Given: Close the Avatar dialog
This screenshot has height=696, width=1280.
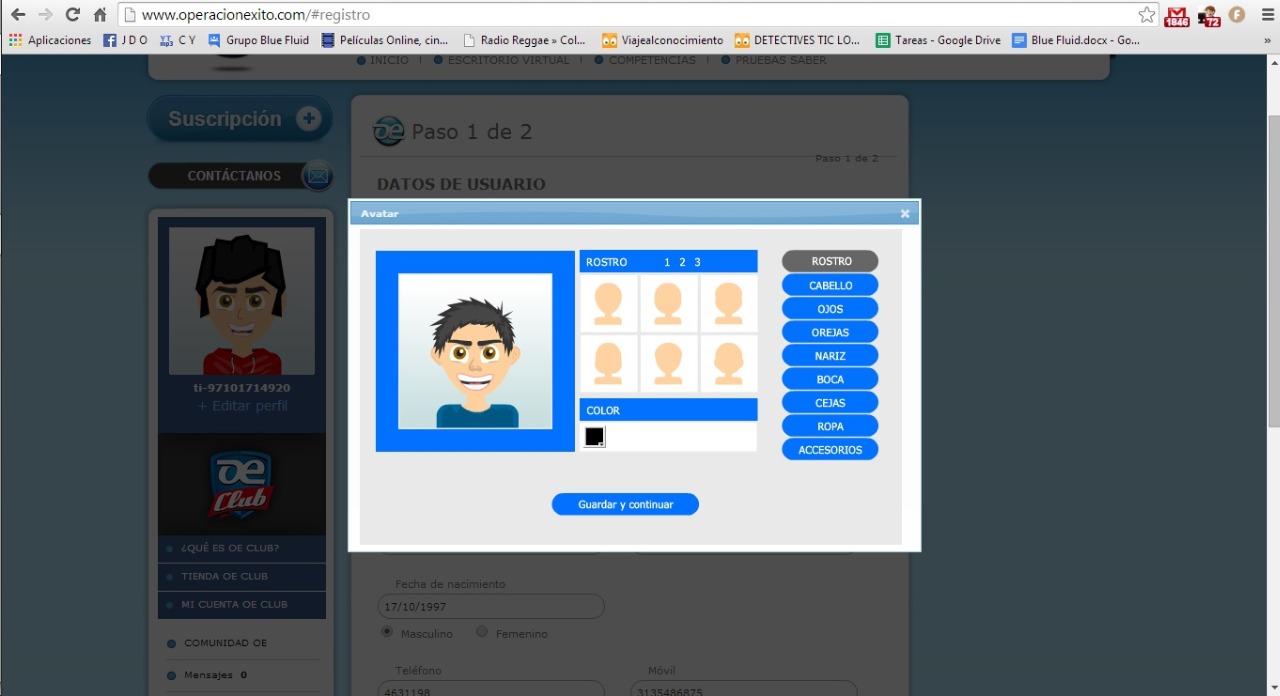Looking at the screenshot, I should (905, 214).
